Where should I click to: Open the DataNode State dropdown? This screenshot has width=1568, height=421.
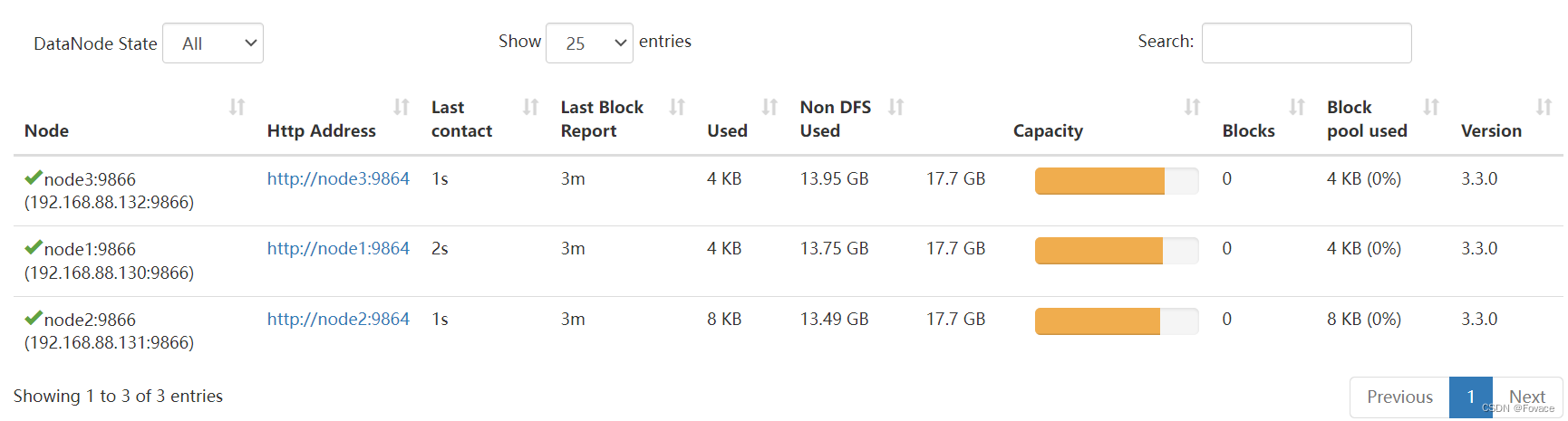click(x=213, y=43)
